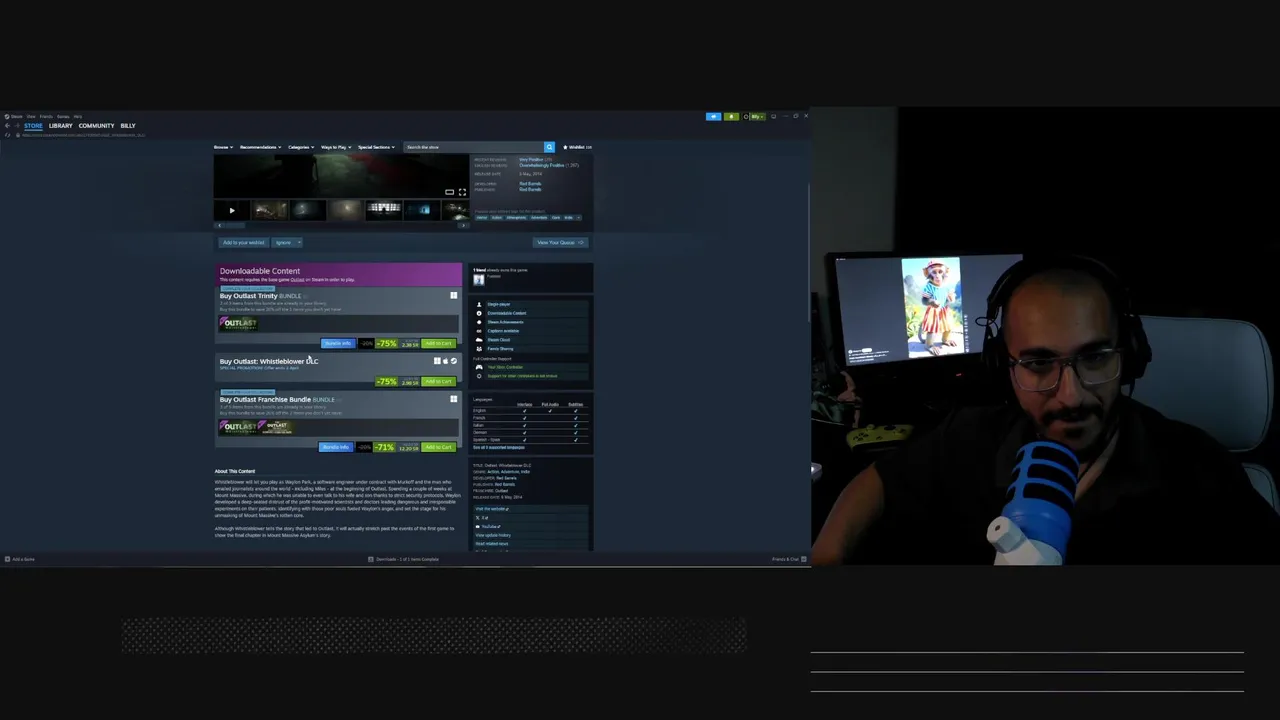Open the Ignore options dropdown arrow
This screenshot has height=720, width=1280.
point(298,242)
